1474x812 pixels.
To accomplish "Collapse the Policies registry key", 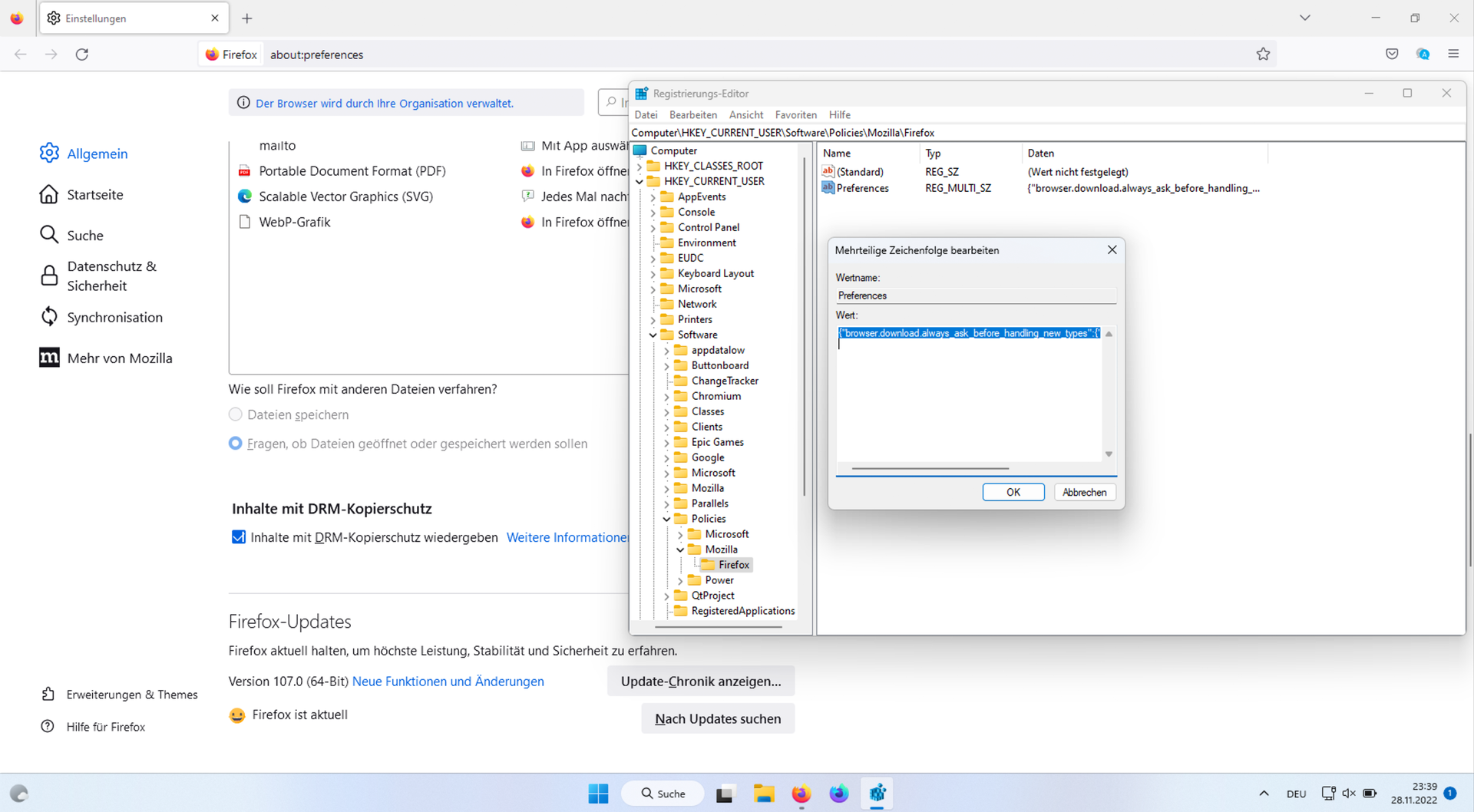I will (666, 520).
